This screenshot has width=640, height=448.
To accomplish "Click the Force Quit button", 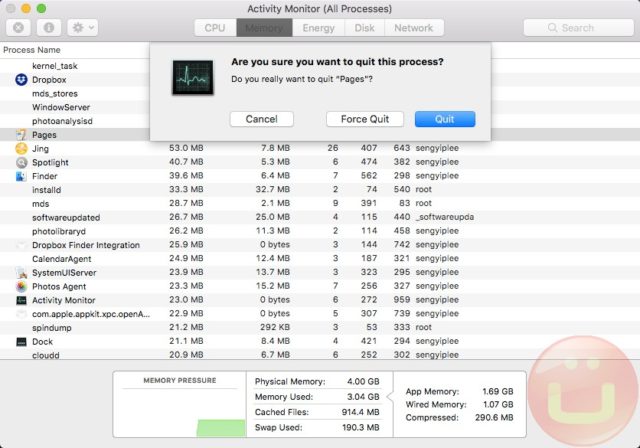I will coord(365,119).
